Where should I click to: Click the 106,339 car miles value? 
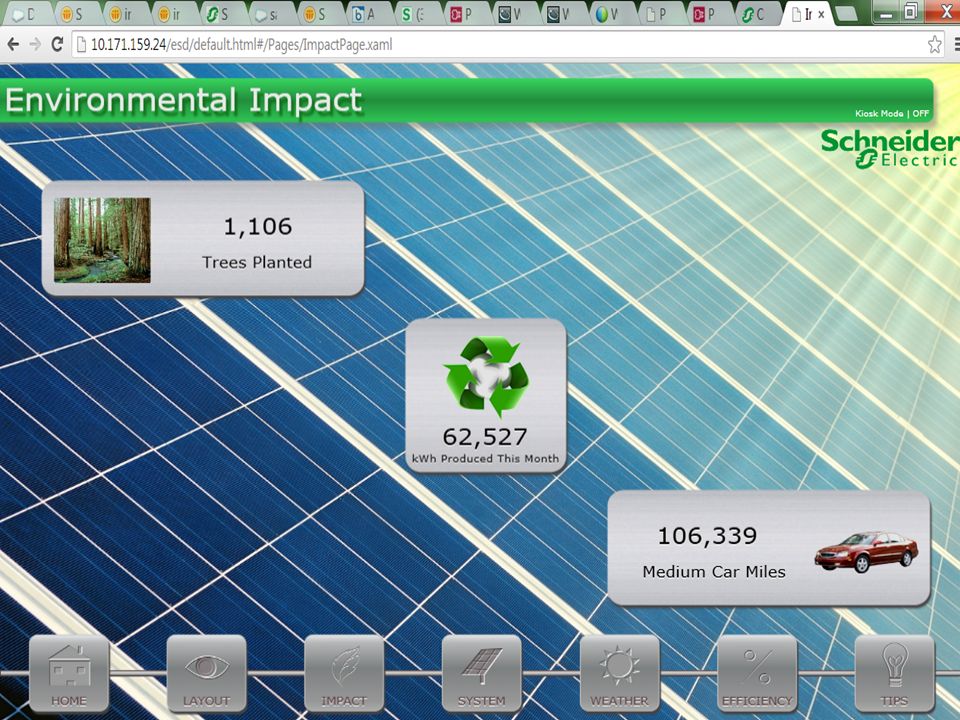point(707,536)
